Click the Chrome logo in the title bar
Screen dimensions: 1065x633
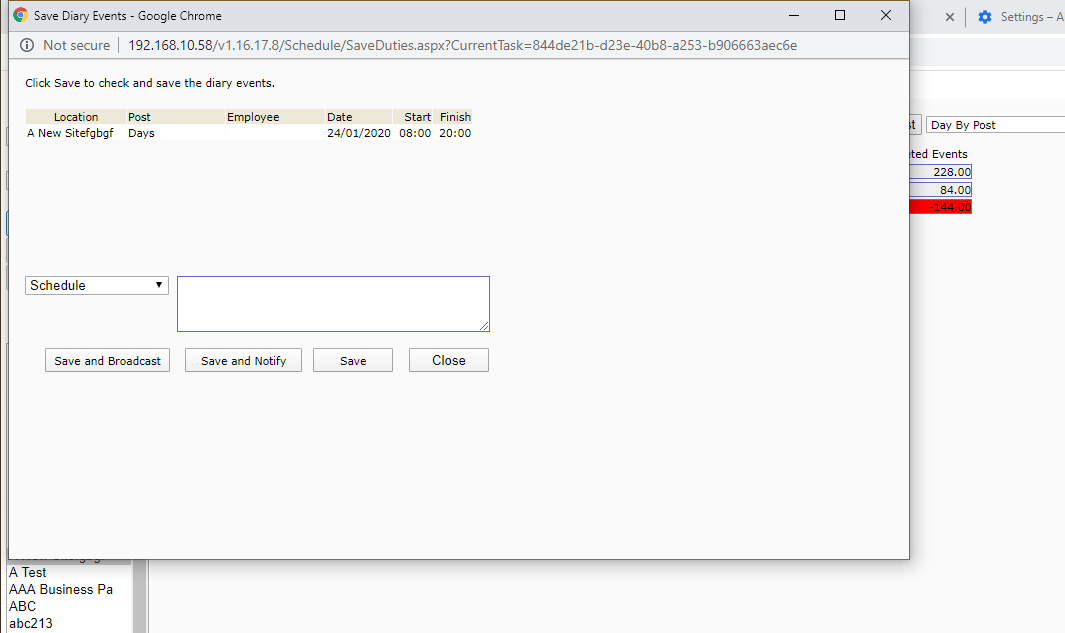pos(20,16)
